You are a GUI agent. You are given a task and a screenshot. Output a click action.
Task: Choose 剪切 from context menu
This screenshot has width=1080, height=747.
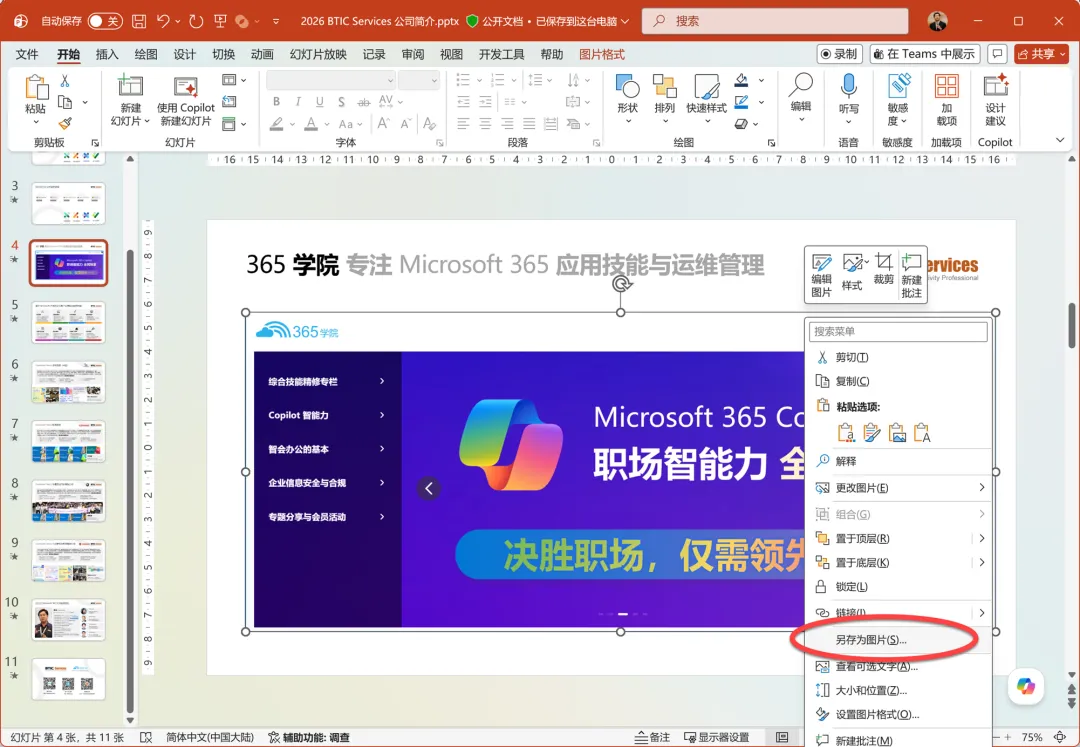click(899, 357)
